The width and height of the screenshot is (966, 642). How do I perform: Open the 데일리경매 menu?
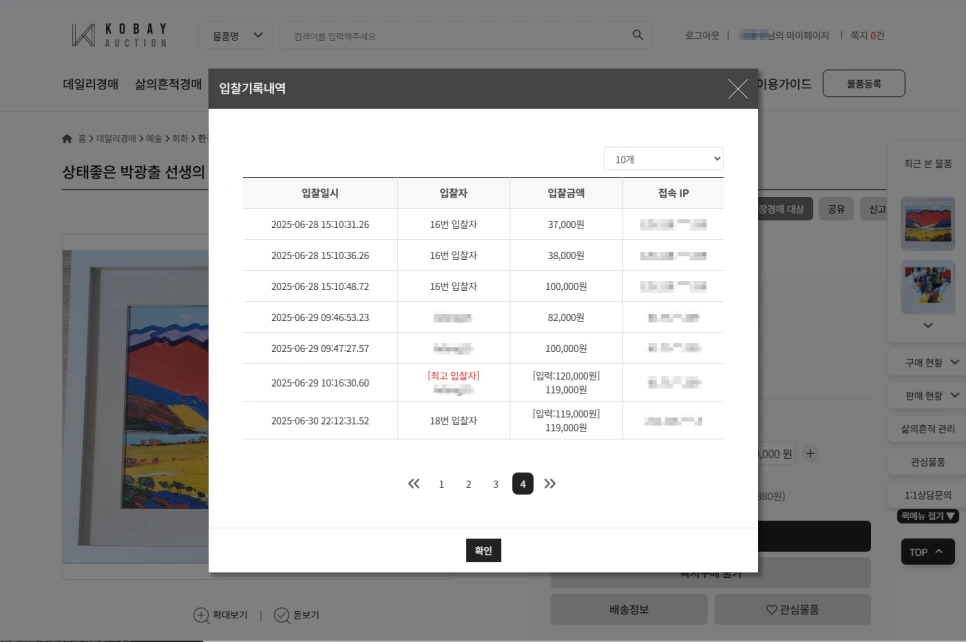click(91, 84)
